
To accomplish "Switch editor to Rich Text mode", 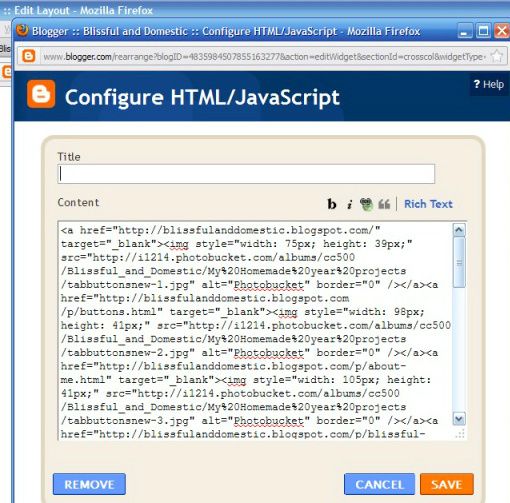I will tap(428, 204).
